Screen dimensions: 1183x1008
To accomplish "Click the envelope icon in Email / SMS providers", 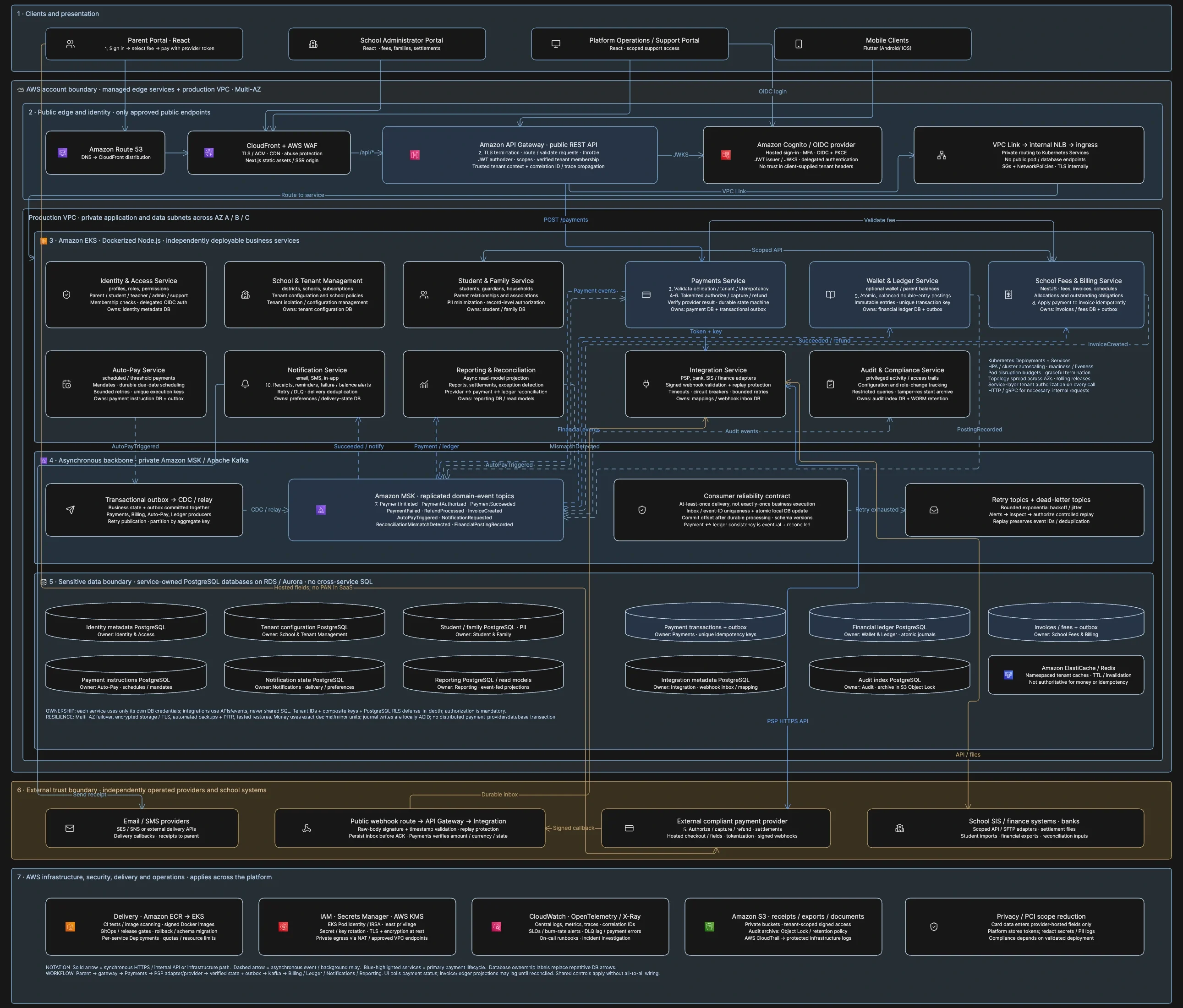I will 70,828.
